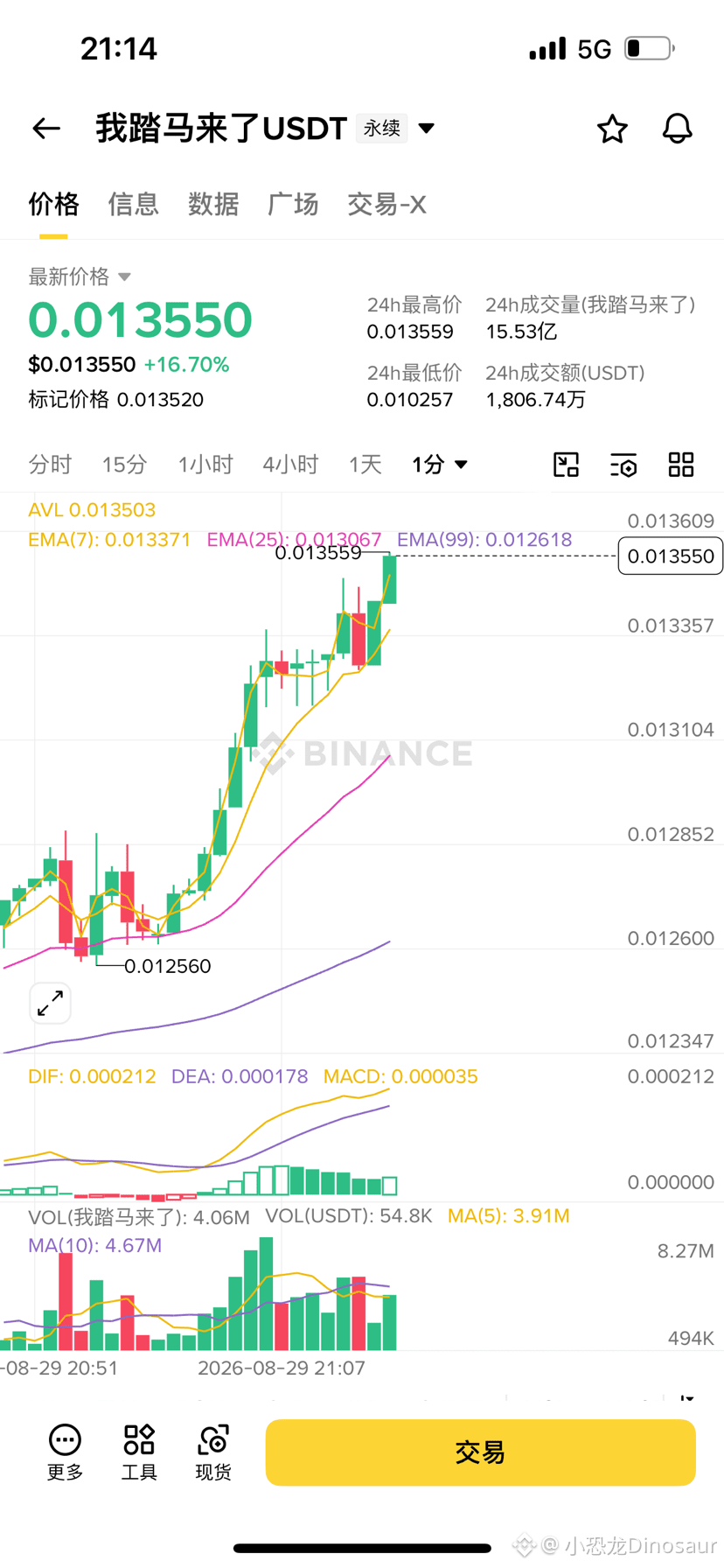Open chart indicator settings icon
Image resolution: width=724 pixels, height=1568 pixels.
pyautogui.click(x=623, y=465)
